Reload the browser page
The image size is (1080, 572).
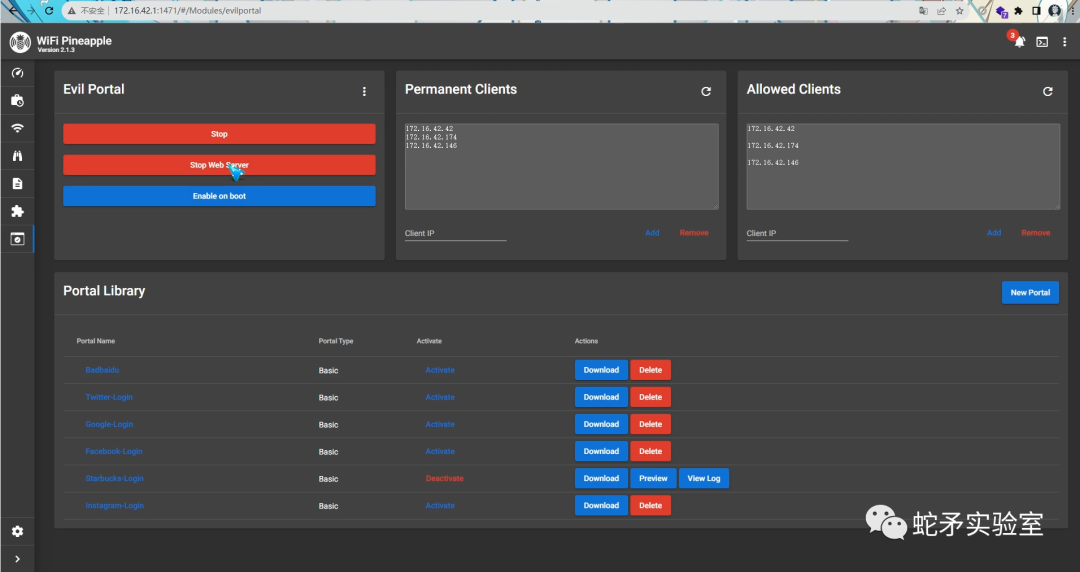[x=49, y=10]
